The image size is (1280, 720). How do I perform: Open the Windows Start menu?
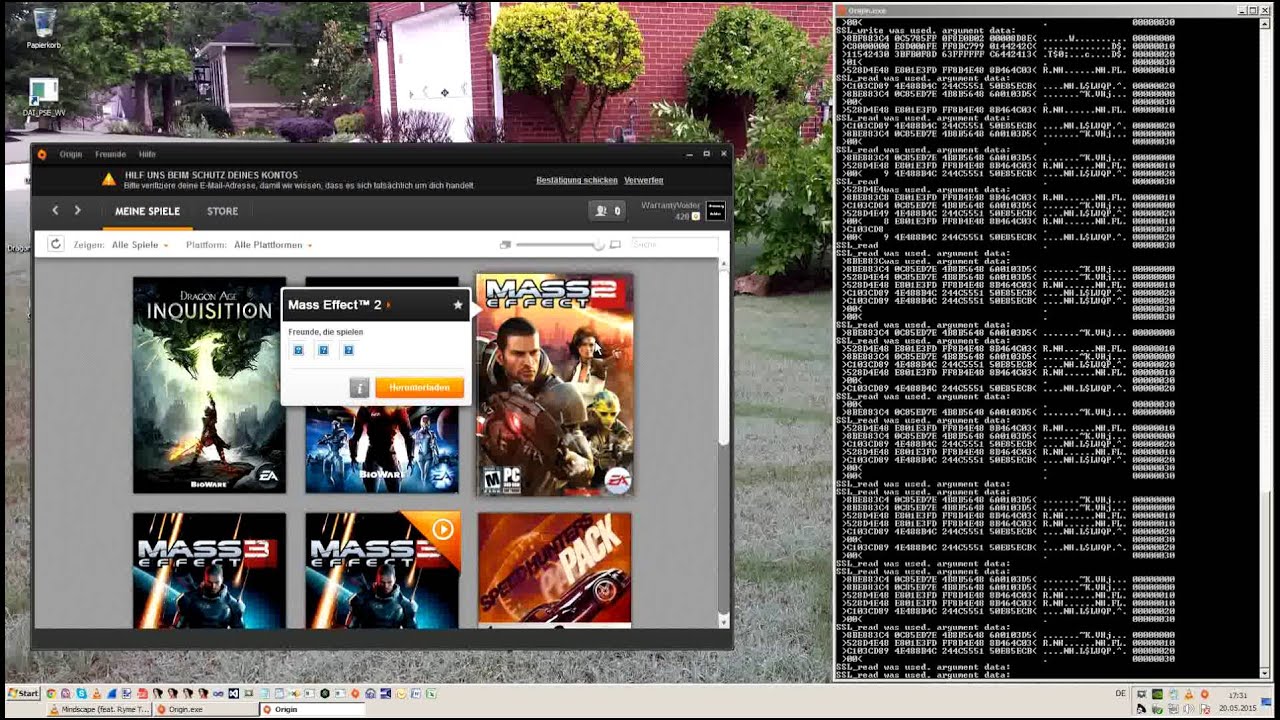(x=22, y=693)
